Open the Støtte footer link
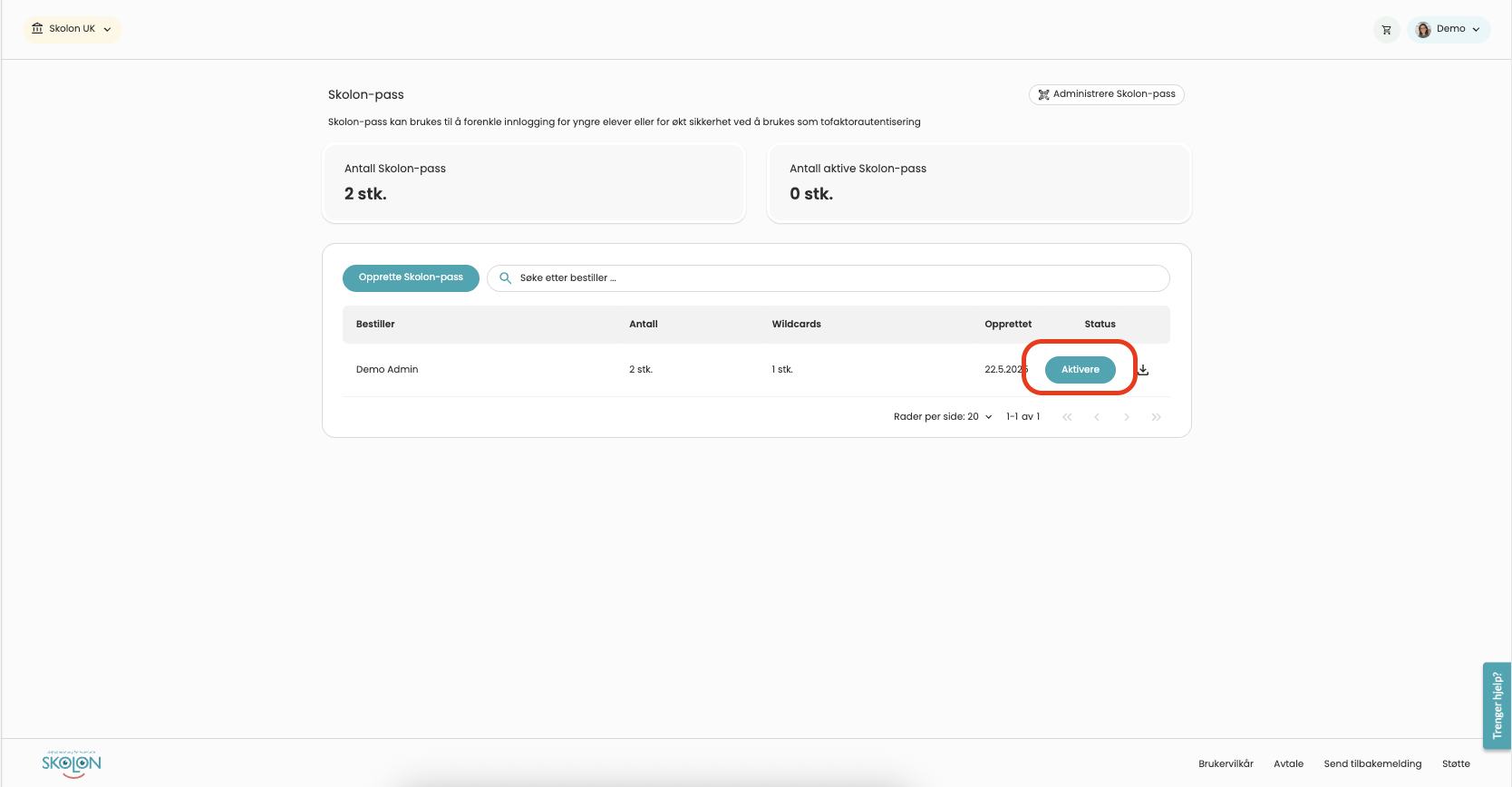The image size is (1512, 787). [x=1456, y=763]
